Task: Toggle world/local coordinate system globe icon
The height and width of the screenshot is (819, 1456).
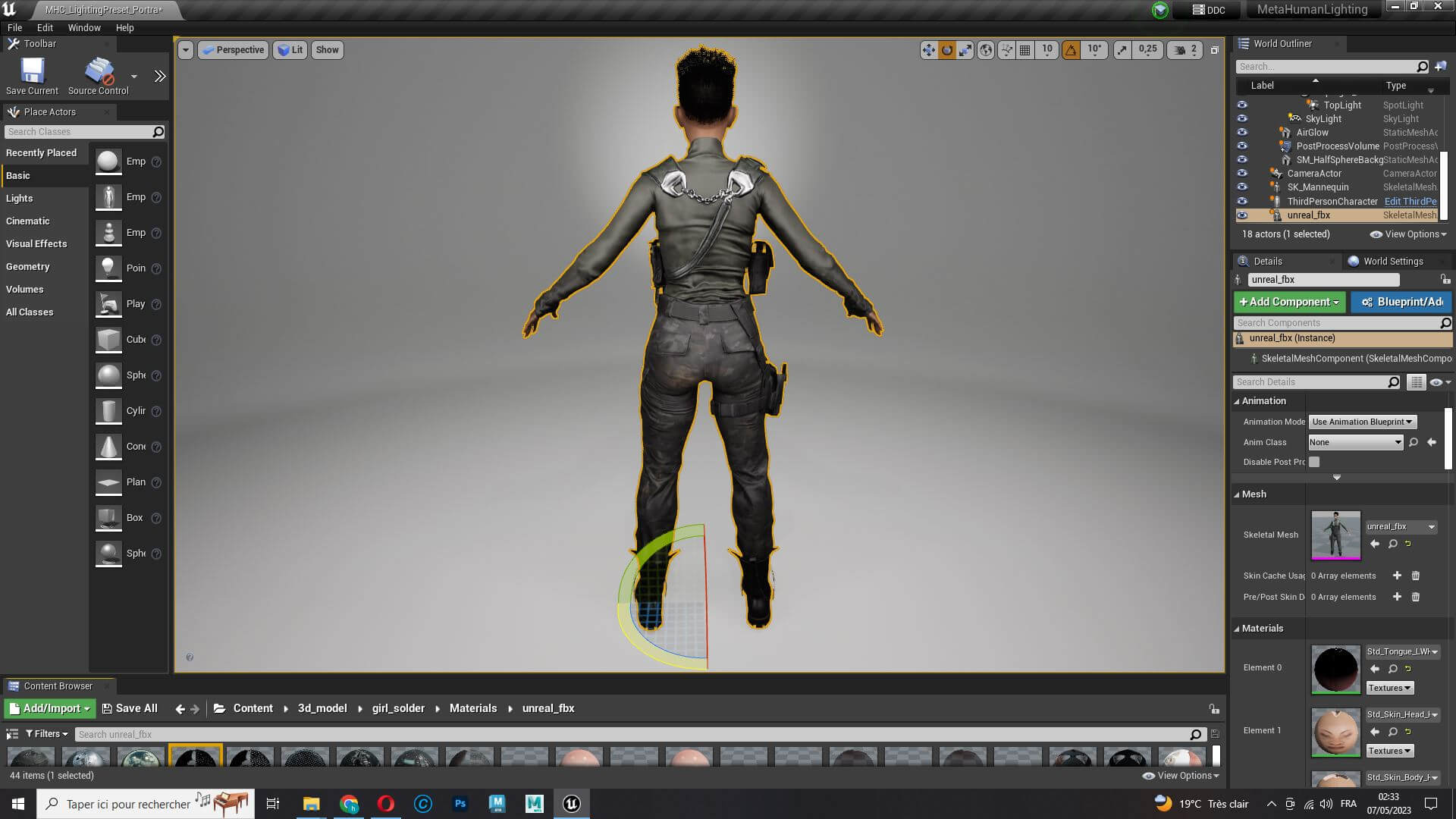Action: pos(986,50)
